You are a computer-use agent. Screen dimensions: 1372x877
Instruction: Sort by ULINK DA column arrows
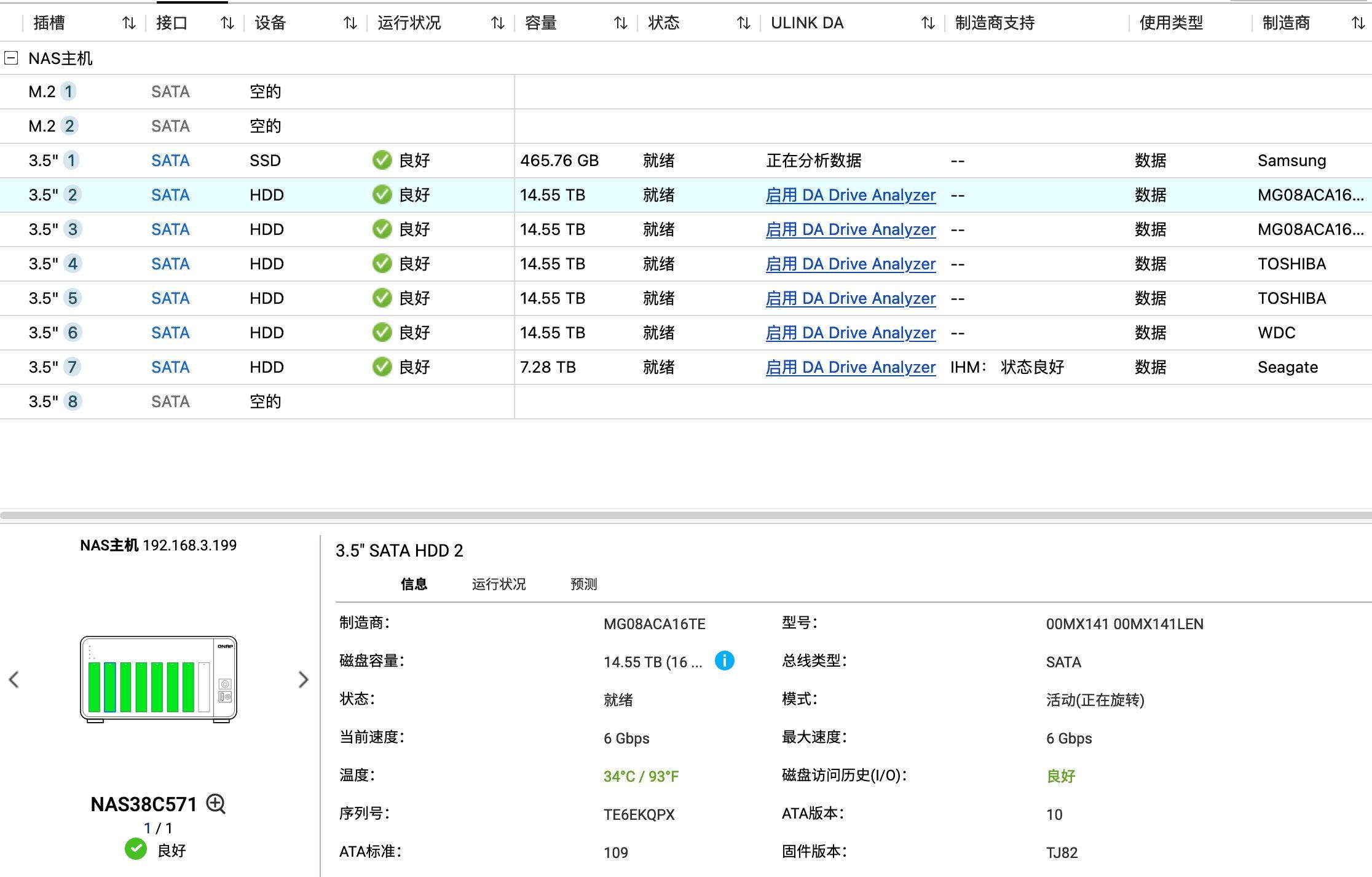tap(928, 23)
